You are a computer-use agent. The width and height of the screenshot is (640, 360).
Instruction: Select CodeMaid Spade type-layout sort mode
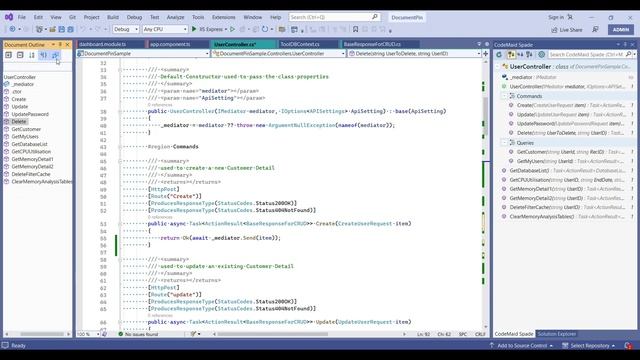529,54
